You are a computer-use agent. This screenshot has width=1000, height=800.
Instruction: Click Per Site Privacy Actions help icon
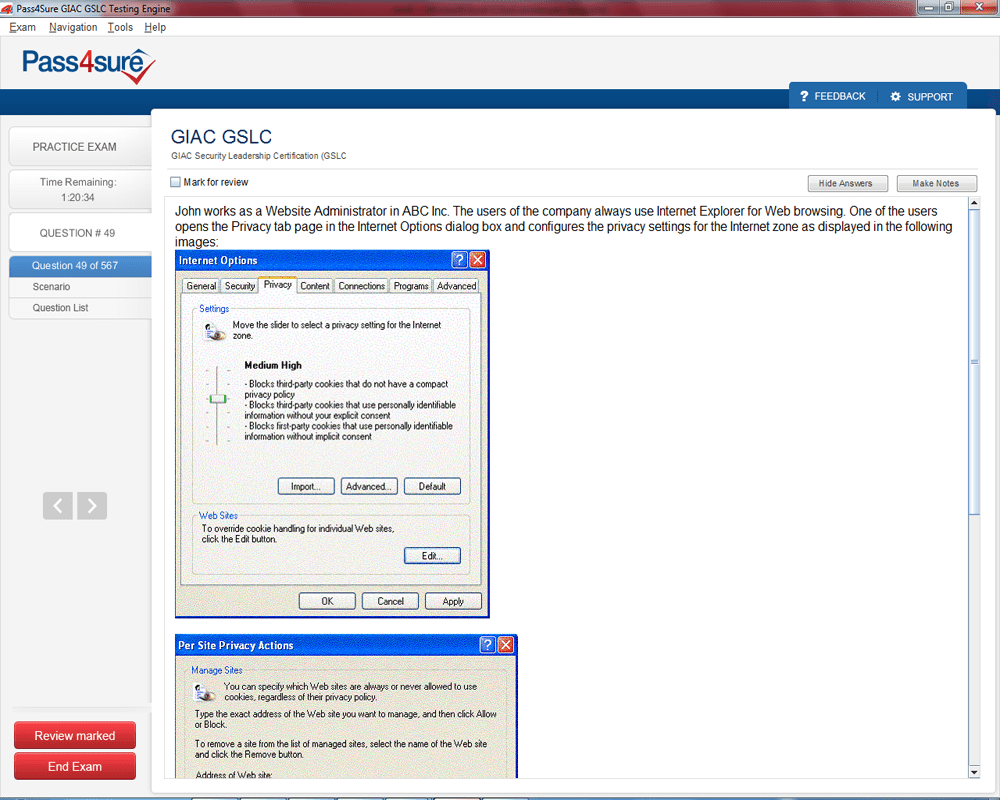click(x=487, y=645)
